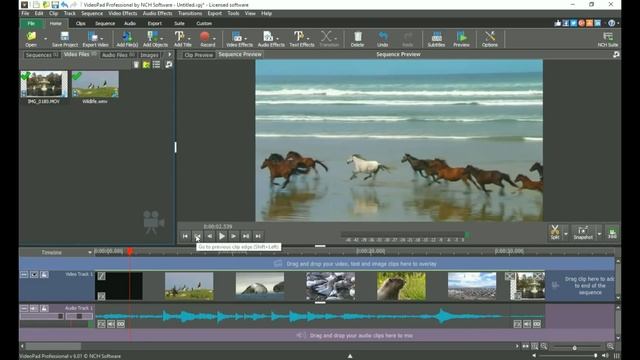
Task: Select the Images bin tab
Action: 149,55
